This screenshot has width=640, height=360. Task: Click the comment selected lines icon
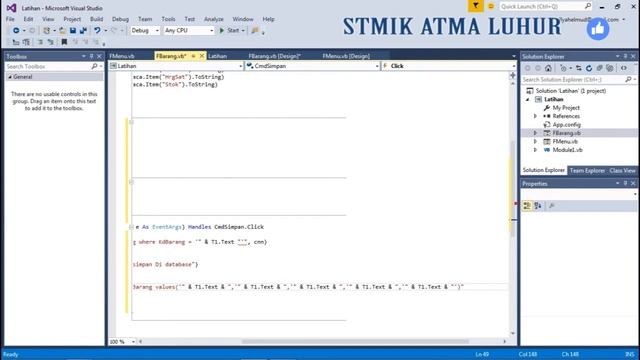[x=40, y=42]
